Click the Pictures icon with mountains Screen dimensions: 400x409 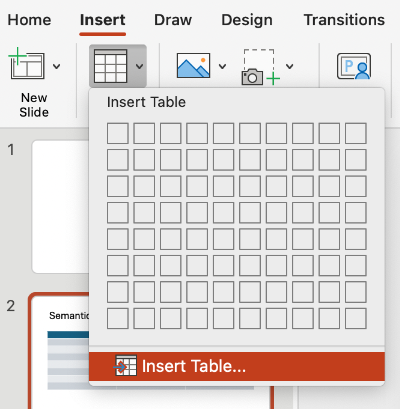coord(193,65)
